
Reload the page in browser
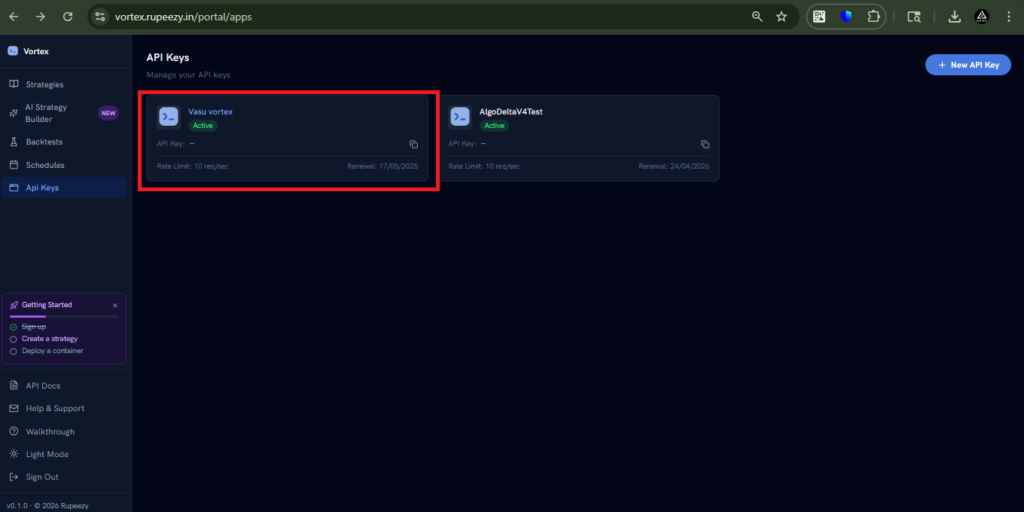67,17
